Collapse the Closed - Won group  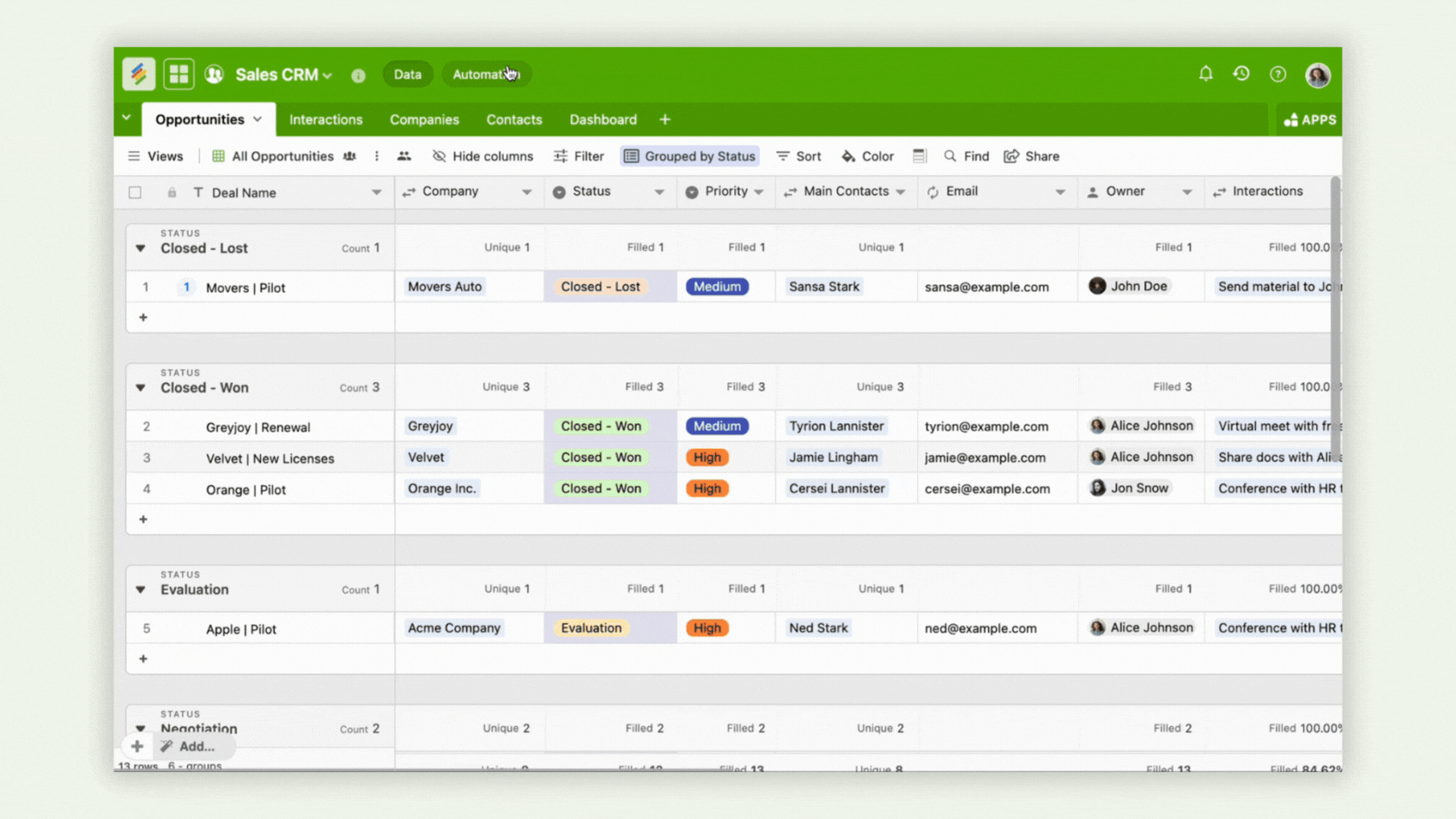coord(140,388)
